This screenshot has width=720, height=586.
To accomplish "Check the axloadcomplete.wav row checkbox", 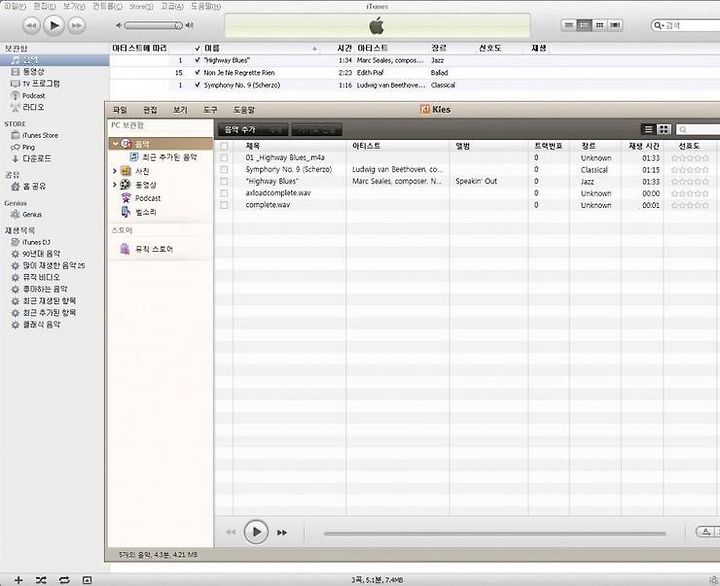I will (x=224, y=193).
